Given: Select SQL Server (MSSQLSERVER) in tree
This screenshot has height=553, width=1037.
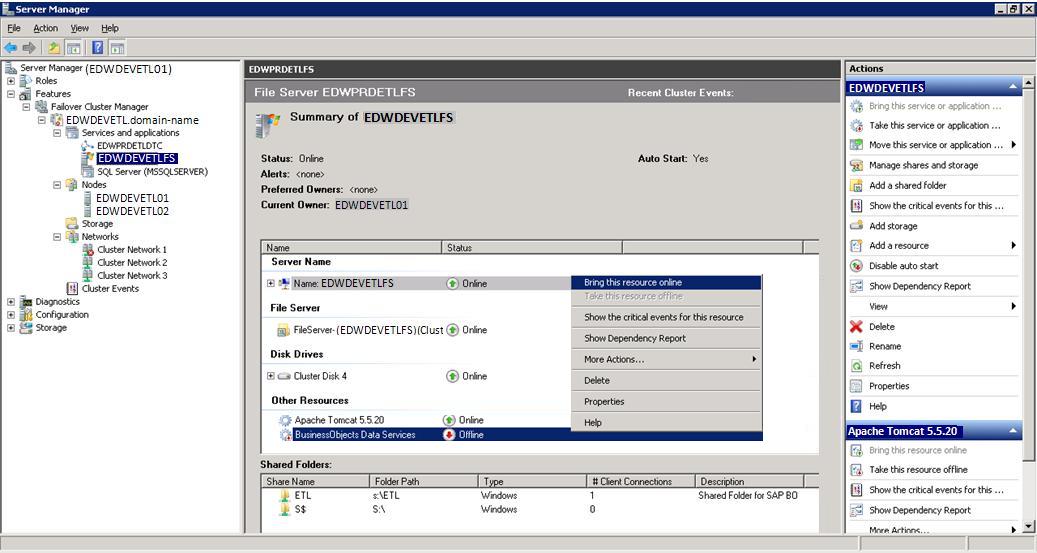Looking at the screenshot, I should [152, 171].
